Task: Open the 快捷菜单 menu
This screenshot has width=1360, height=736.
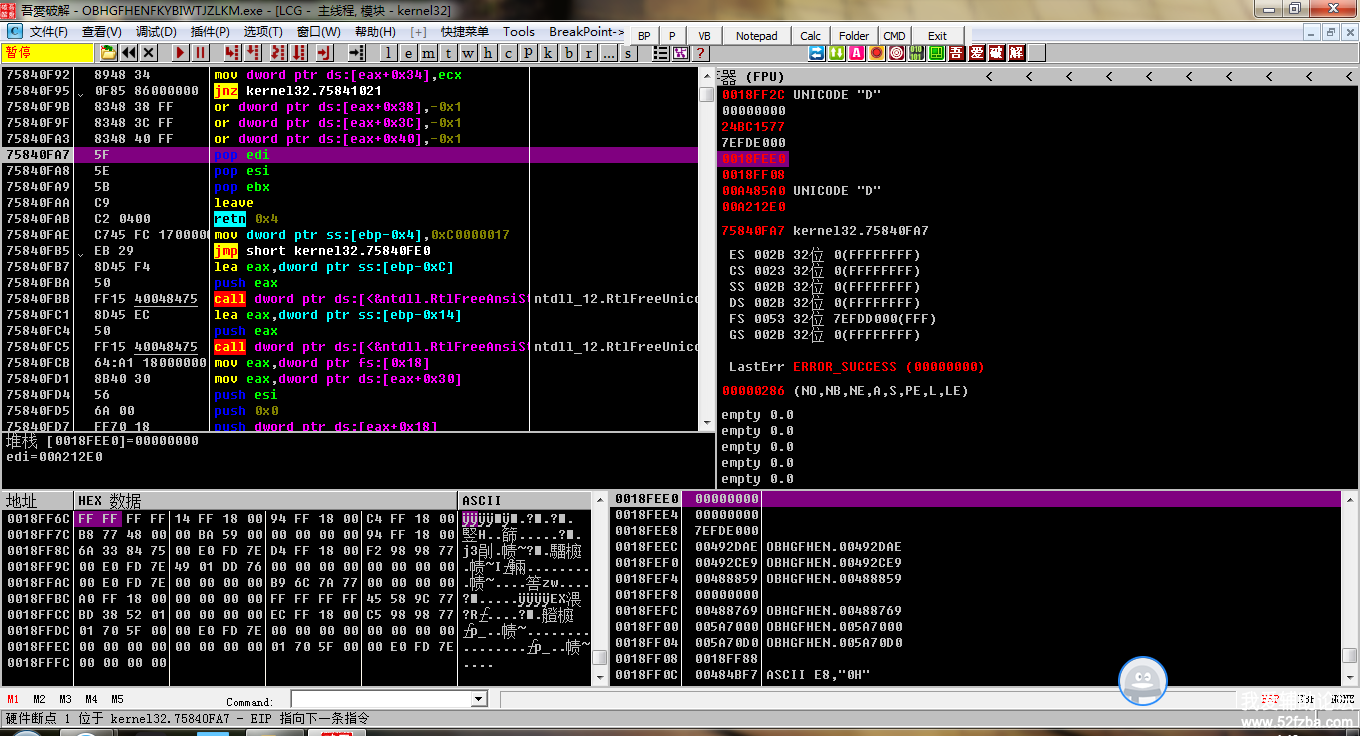Action: (464, 31)
